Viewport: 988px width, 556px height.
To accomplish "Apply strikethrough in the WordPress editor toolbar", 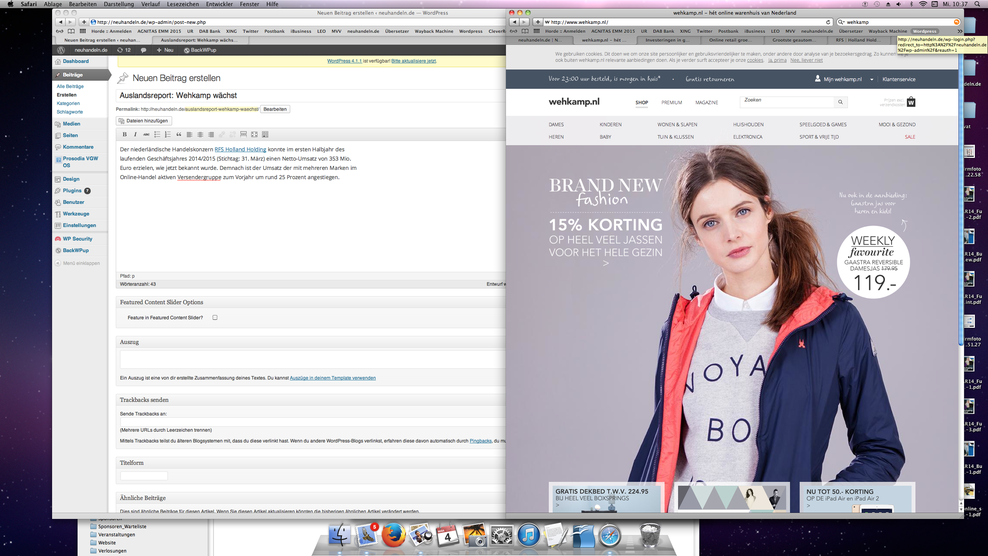I will click(146, 134).
